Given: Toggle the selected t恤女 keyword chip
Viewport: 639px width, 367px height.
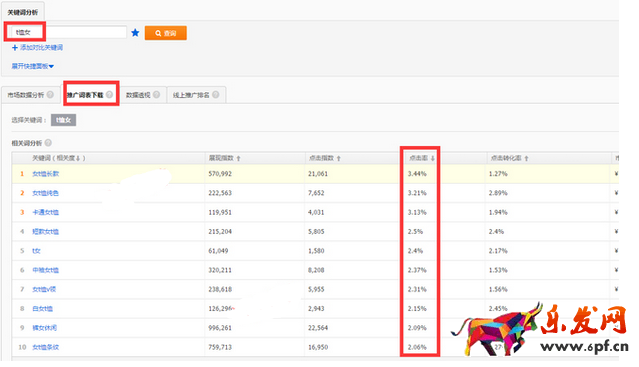Looking at the screenshot, I should pyautogui.click(x=64, y=120).
